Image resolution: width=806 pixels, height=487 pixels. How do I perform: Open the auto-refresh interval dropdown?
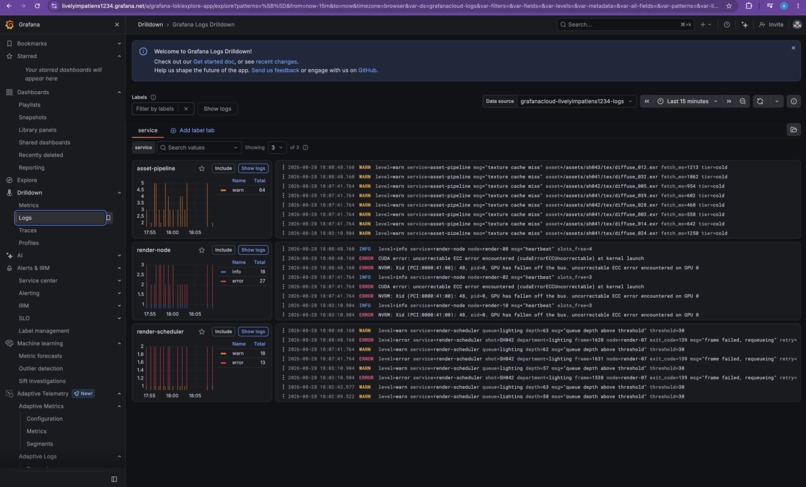coord(777,101)
